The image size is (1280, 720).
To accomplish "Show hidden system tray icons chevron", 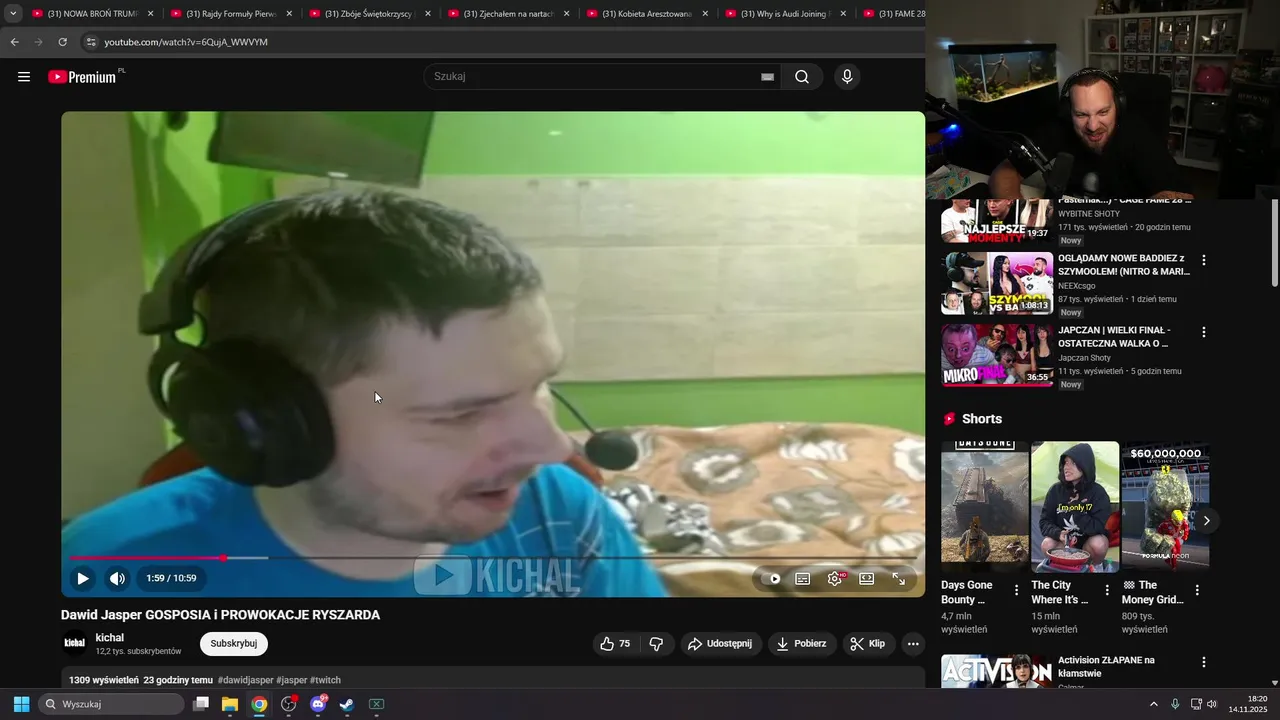I will click(x=1153, y=704).
